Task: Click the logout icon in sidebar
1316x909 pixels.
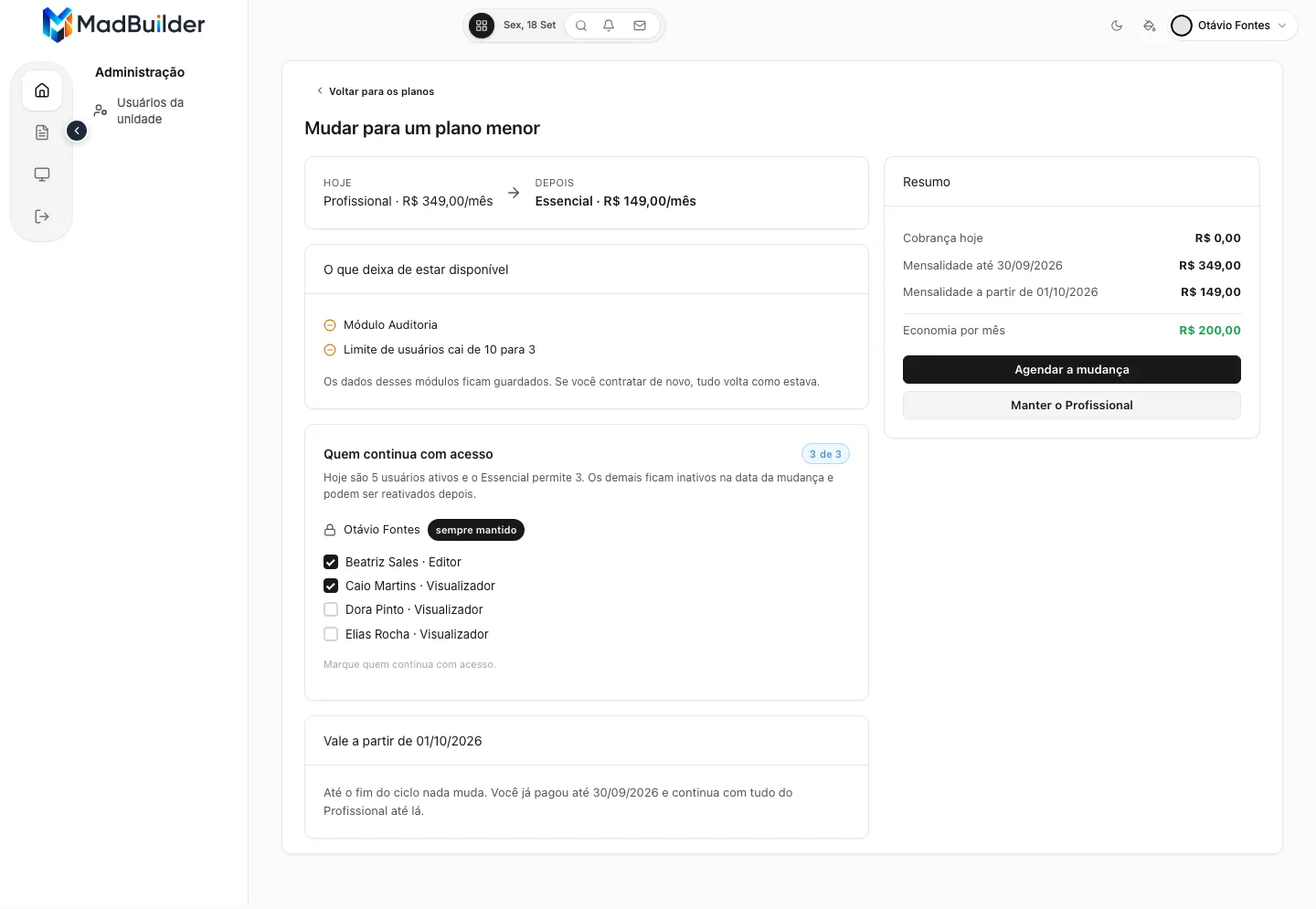Action: [x=42, y=217]
